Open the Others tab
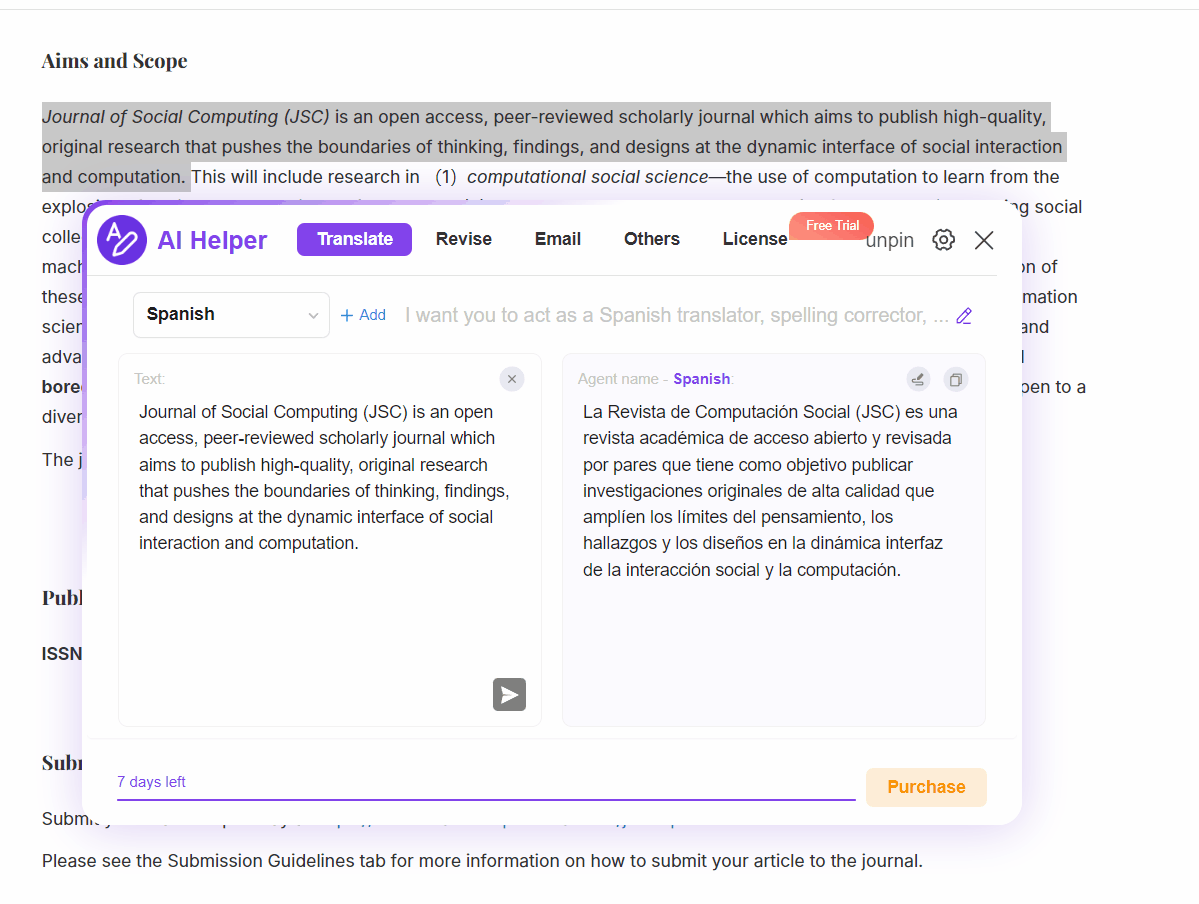The width and height of the screenshot is (1199, 904). [651, 239]
